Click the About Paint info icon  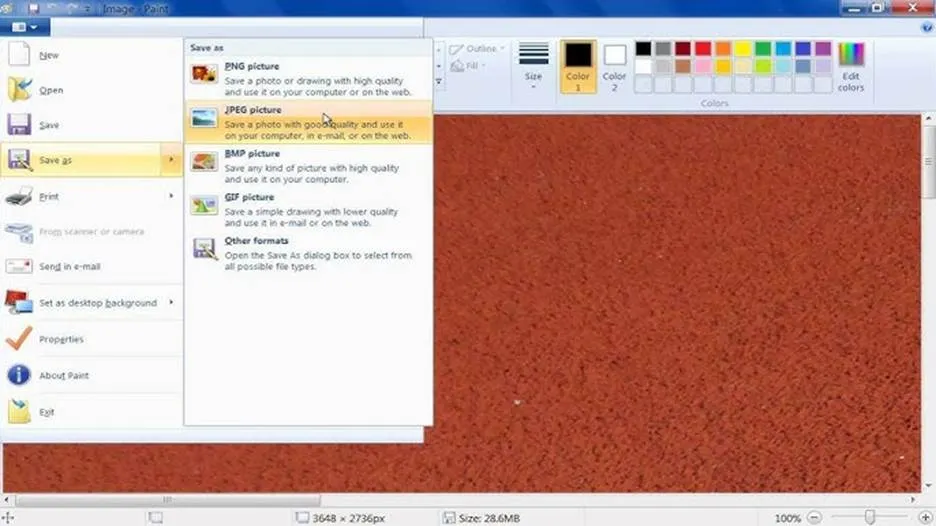tap(19, 375)
